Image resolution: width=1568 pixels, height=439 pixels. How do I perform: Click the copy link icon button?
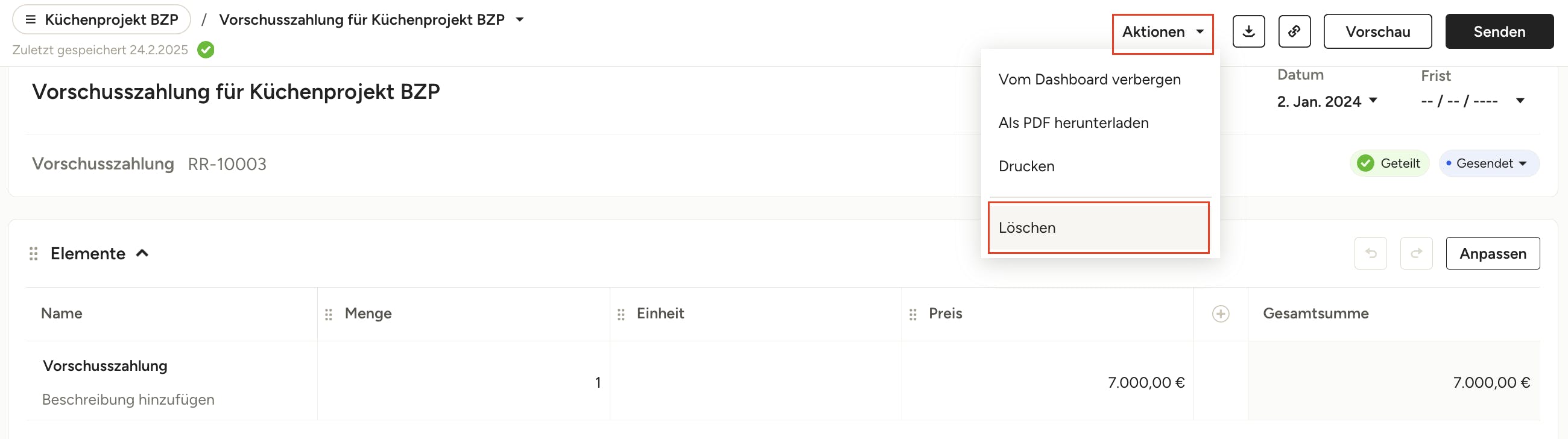coord(1294,32)
